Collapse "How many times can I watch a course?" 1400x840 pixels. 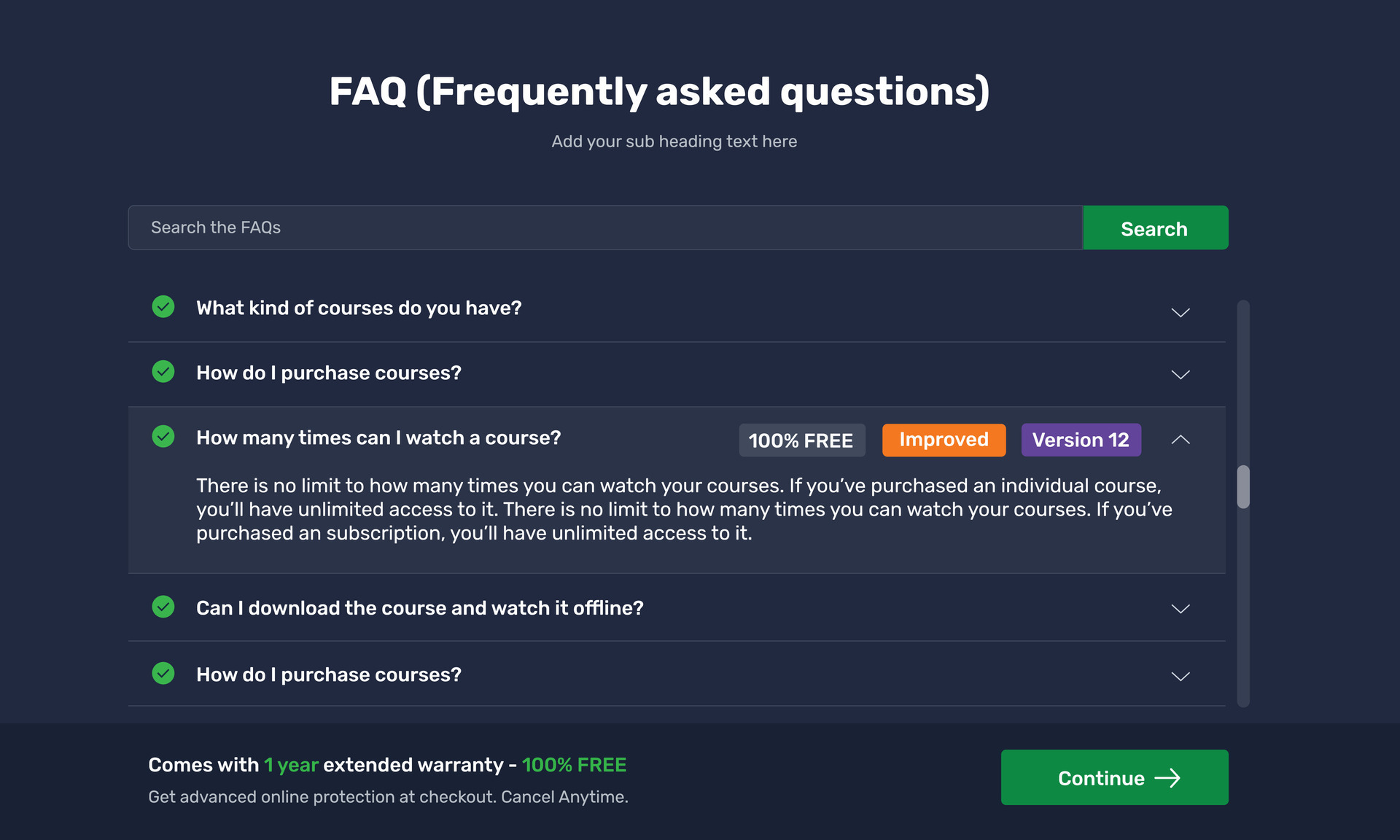coord(1181,440)
